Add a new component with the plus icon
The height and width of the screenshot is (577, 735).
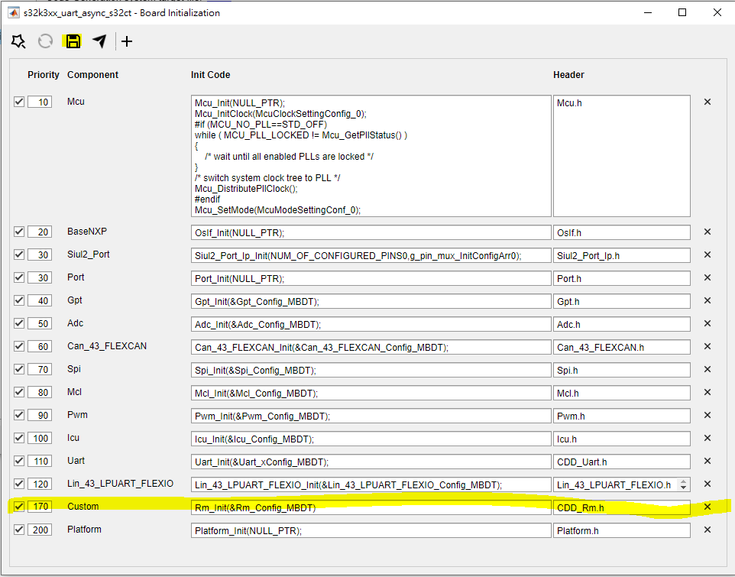tap(127, 41)
